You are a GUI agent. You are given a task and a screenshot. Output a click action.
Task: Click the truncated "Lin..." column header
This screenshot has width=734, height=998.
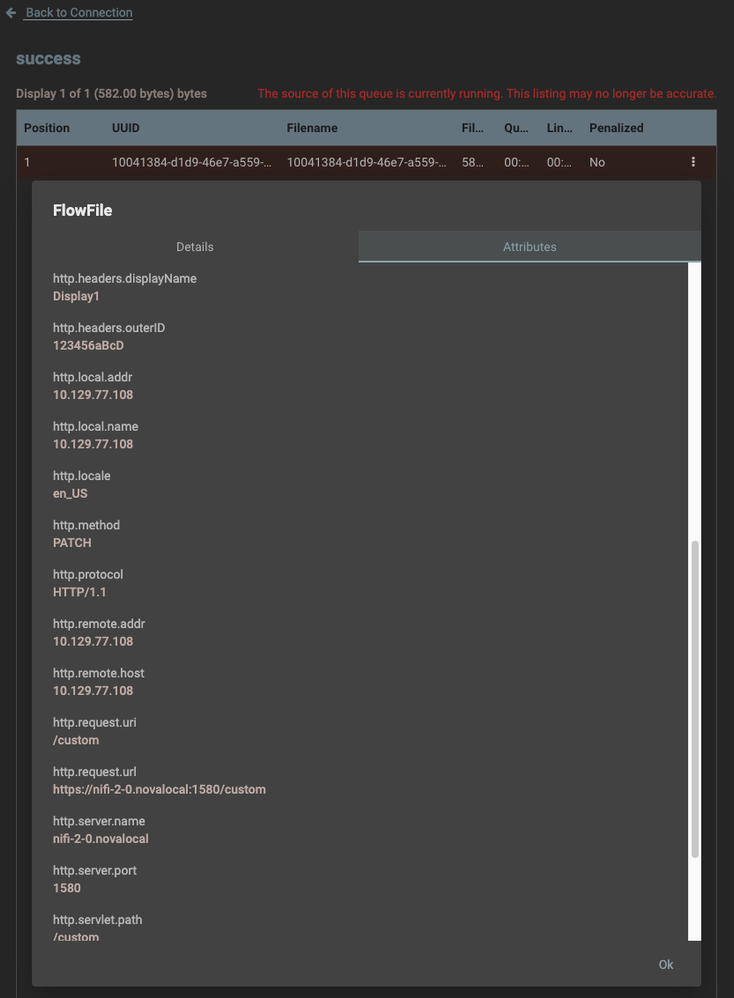tap(560, 128)
